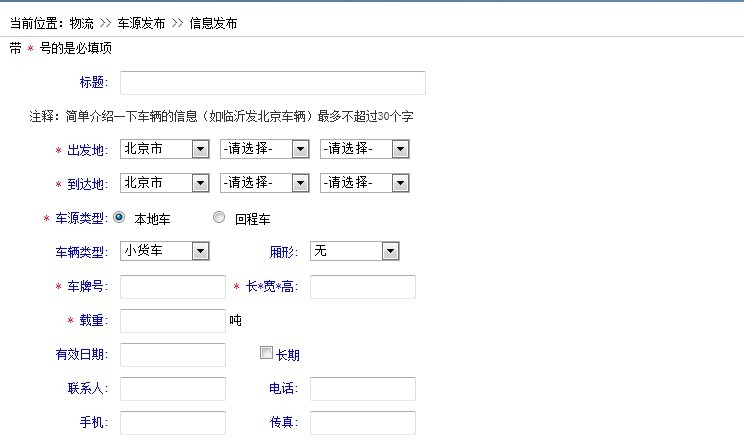Open the third 出发地 -请选择- dropdown
The width and height of the screenshot is (744, 438).
tap(365, 149)
